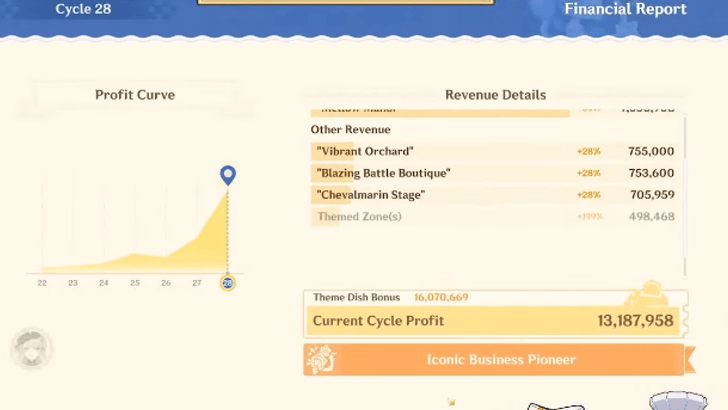Click the blue pin marker on profit curve
The height and width of the screenshot is (410, 728).
tap(228, 176)
